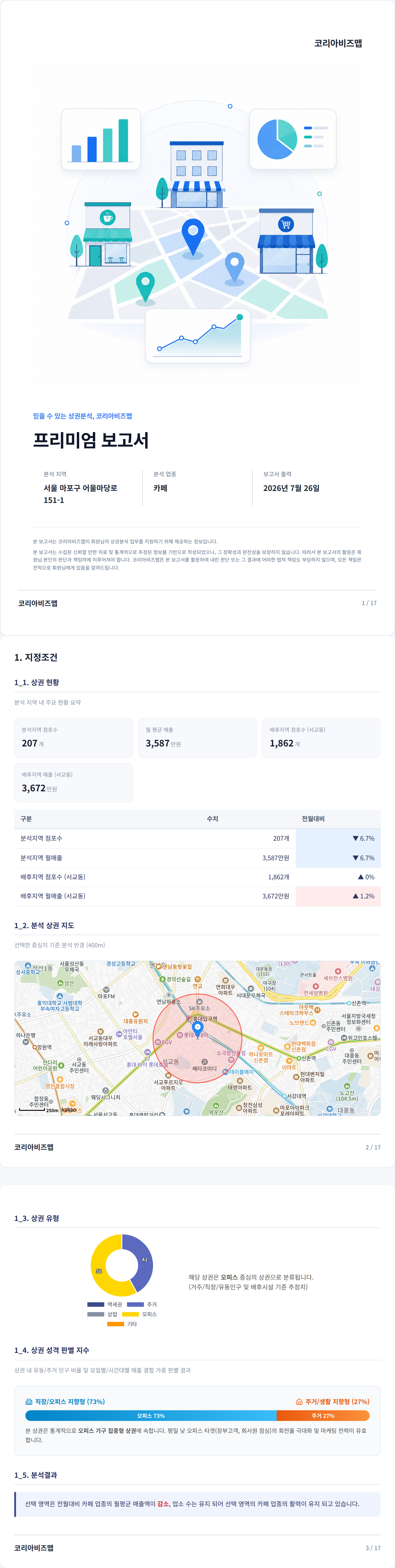Click the red 감소 word in the analysis result
Viewport: 395px width, 1568px height.
(x=163, y=1504)
